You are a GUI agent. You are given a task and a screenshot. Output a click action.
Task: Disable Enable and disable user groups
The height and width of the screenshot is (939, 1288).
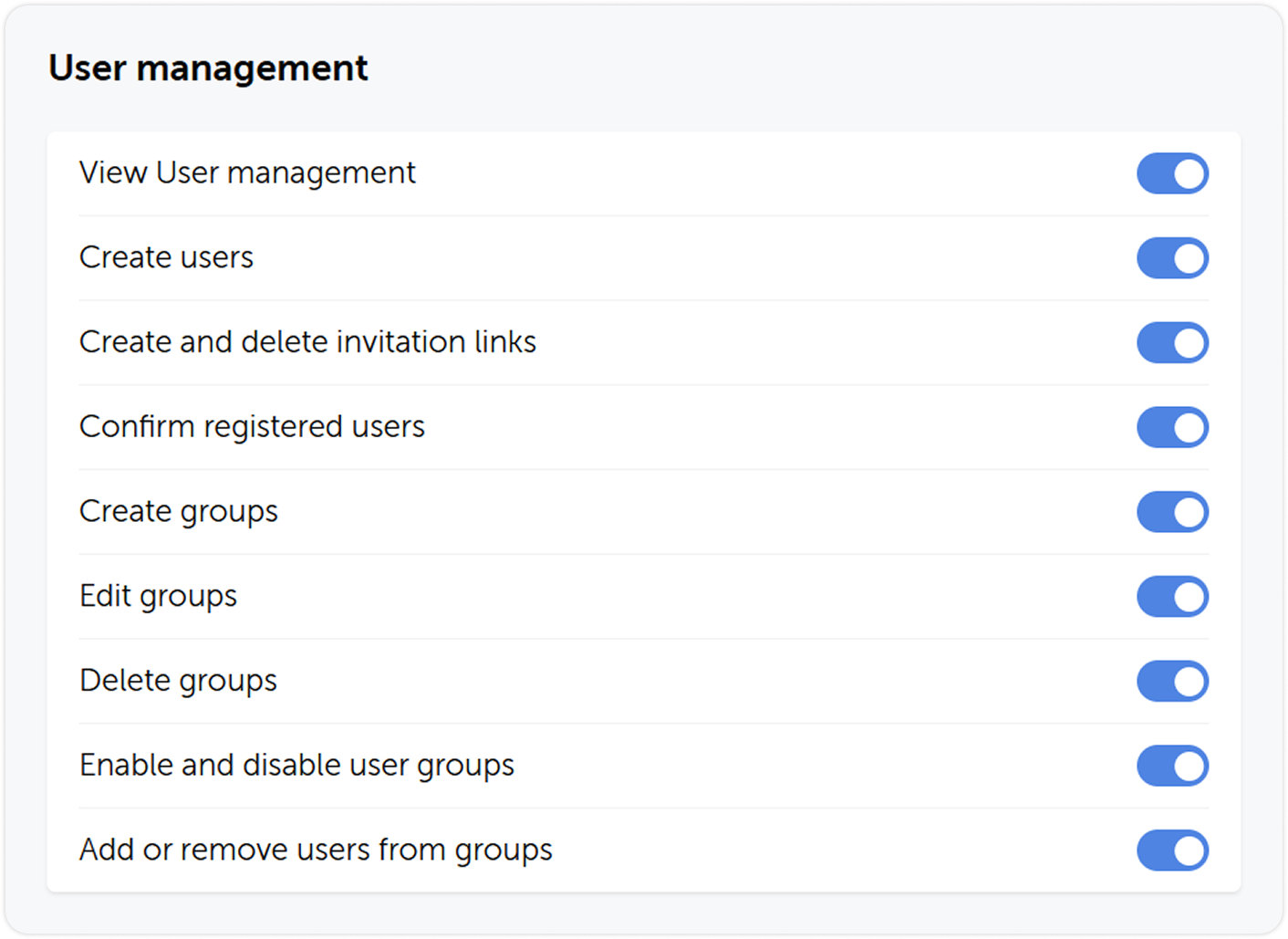pyautogui.click(x=1173, y=766)
